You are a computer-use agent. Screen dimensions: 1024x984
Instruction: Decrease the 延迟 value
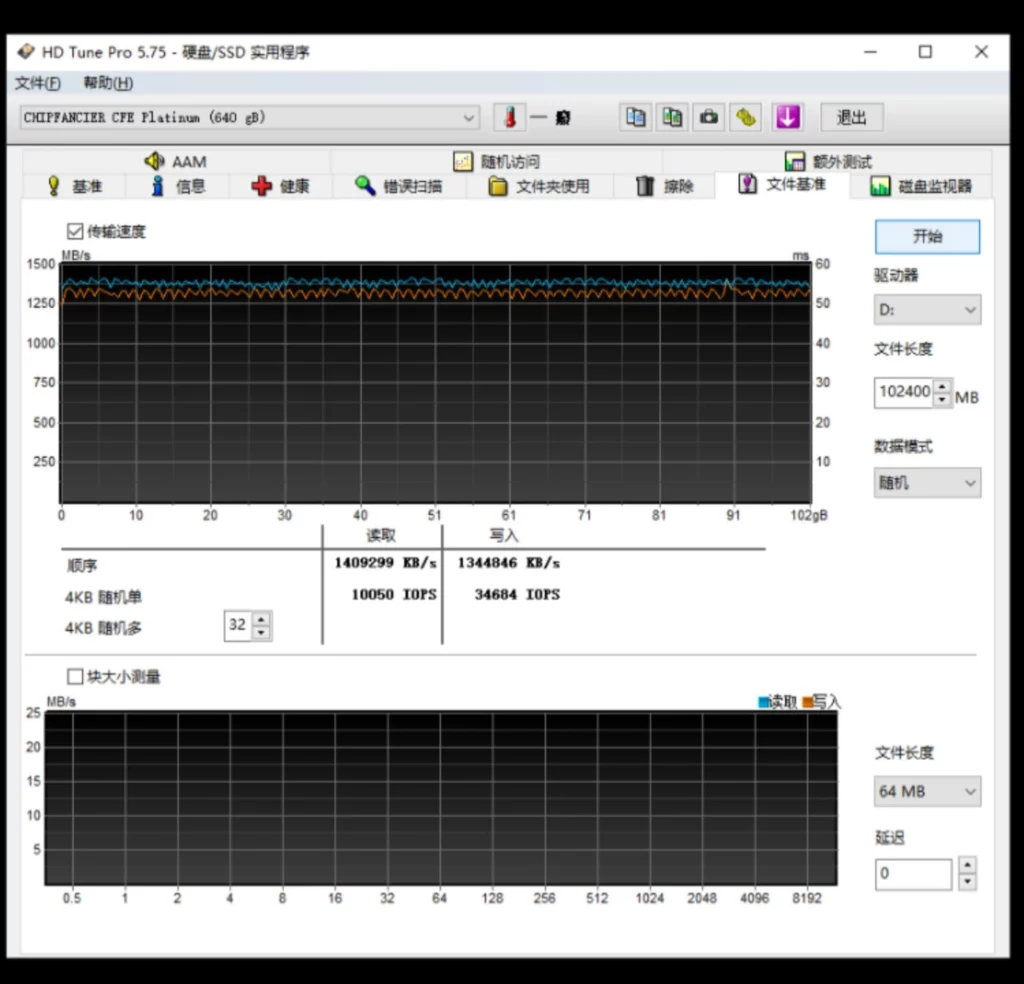[967, 881]
